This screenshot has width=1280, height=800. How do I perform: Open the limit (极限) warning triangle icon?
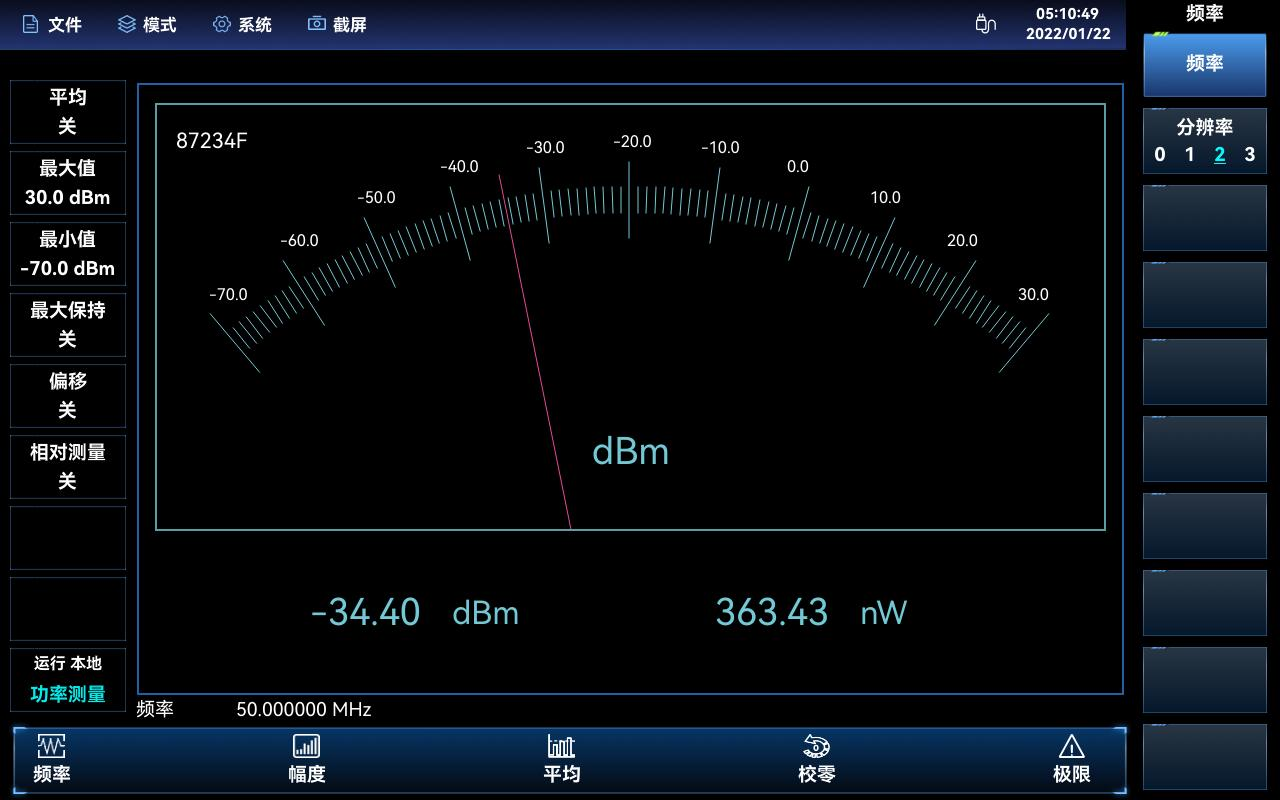pos(1071,746)
